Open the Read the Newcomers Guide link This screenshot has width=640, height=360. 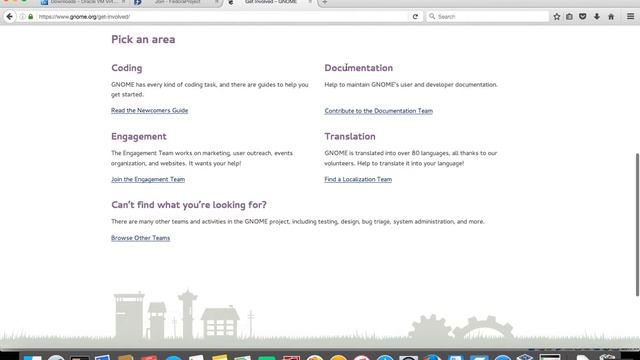[x=149, y=111]
